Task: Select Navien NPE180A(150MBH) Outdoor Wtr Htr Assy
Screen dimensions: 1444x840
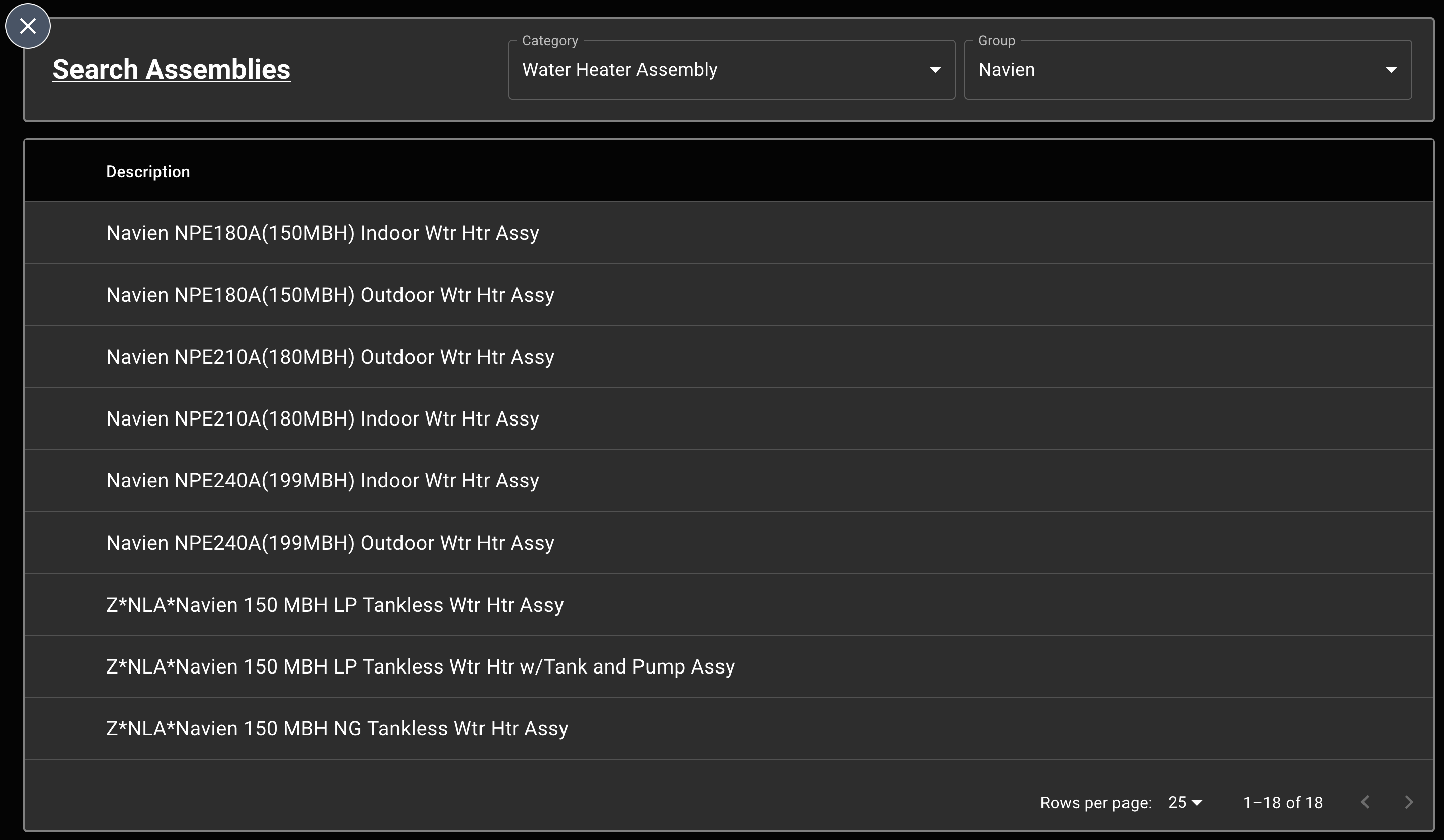Action: point(330,295)
